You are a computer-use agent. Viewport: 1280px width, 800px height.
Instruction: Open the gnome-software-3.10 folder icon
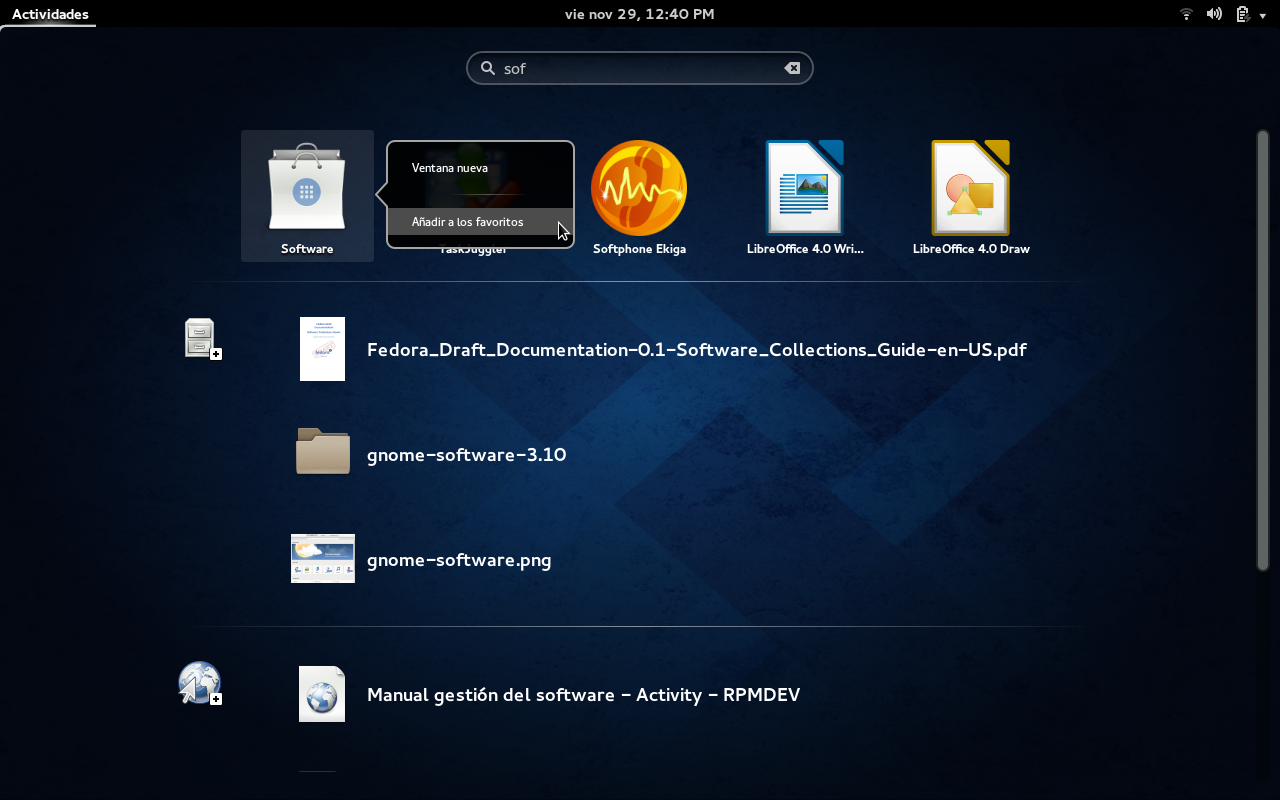pyautogui.click(x=323, y=451)
